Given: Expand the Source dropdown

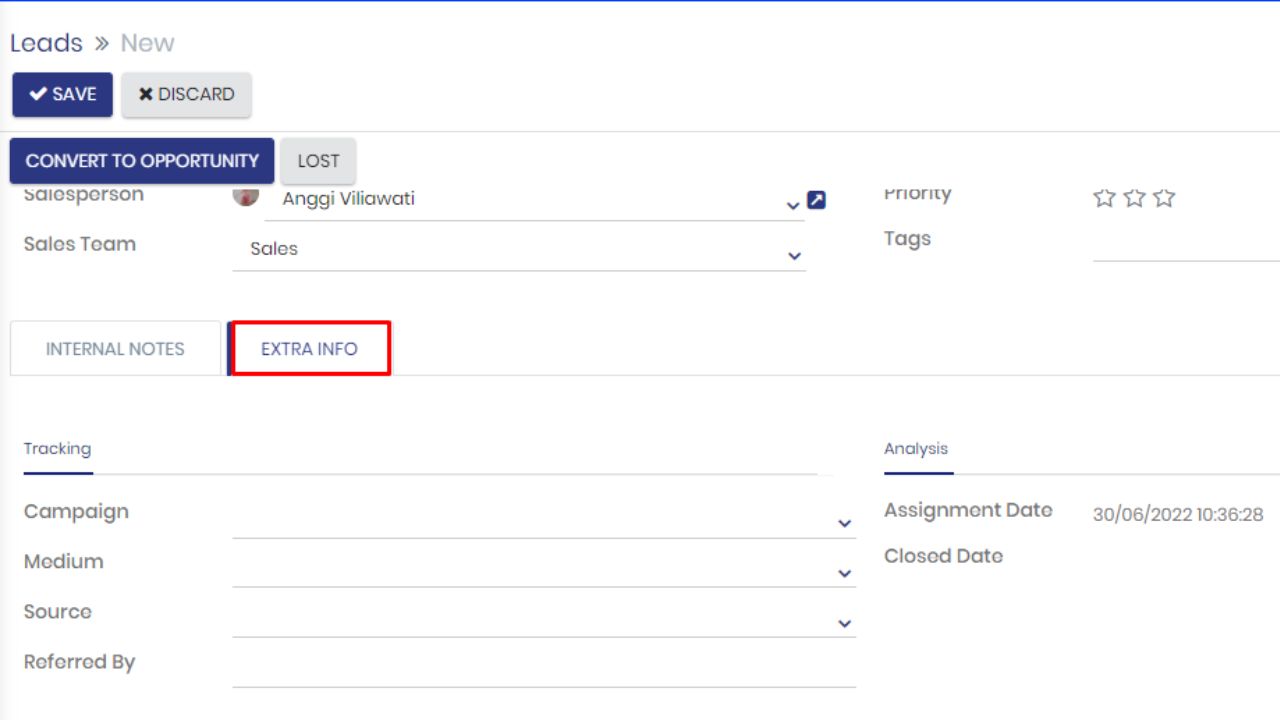Looking at the screenshot, I should pyautogui.click(x=844, y=623).
